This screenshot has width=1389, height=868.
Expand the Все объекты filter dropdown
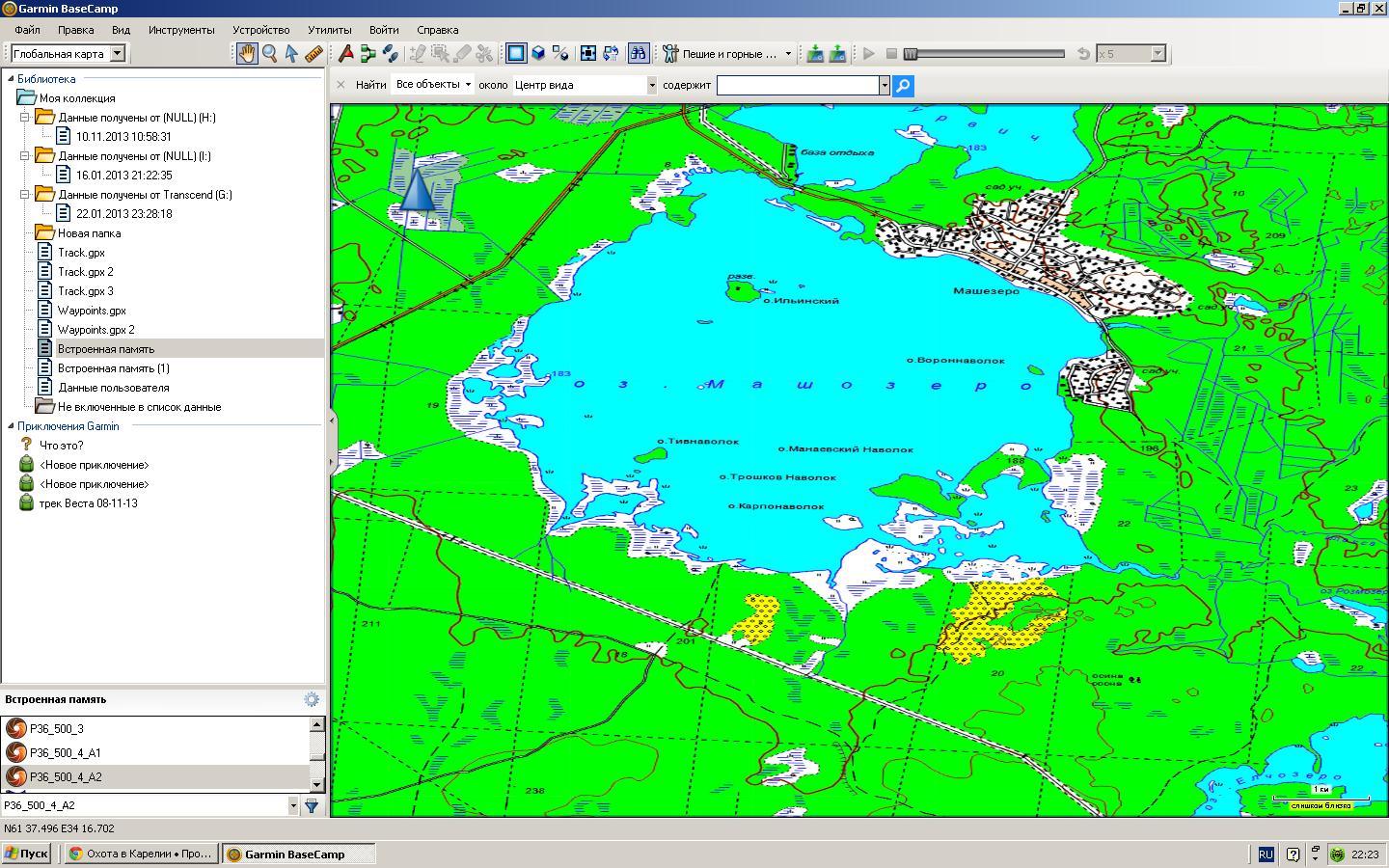coord(469,85)
